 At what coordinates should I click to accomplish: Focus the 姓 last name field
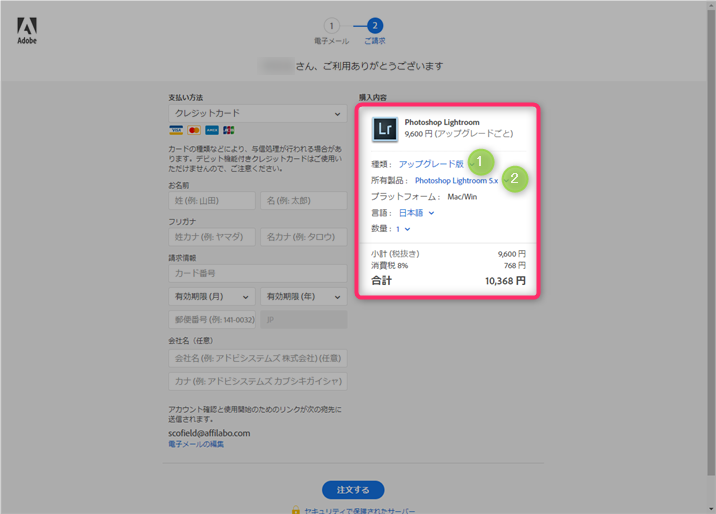[212, 201]
